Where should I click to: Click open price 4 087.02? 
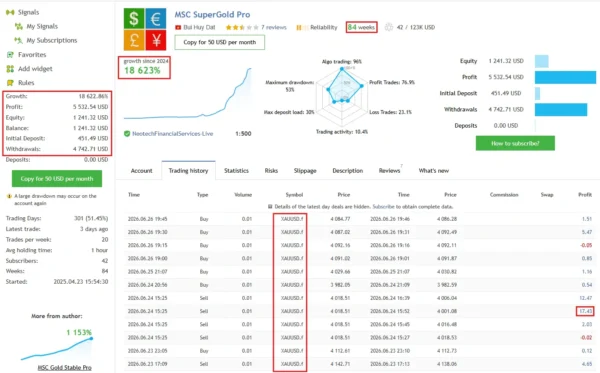340,232
